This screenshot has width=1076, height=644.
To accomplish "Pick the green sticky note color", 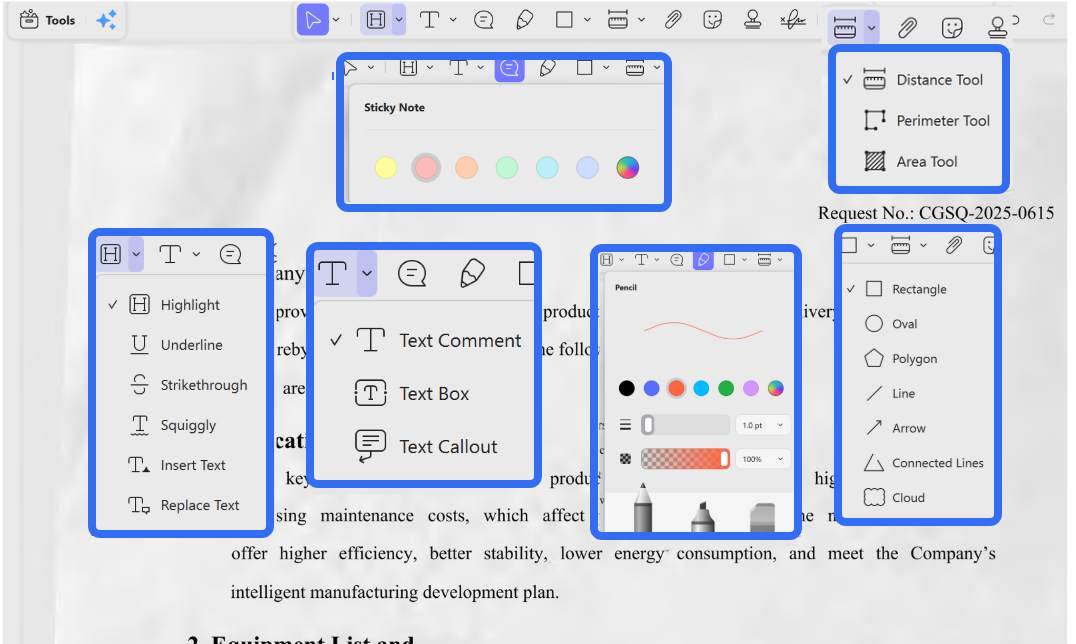I will click(506, 168).
